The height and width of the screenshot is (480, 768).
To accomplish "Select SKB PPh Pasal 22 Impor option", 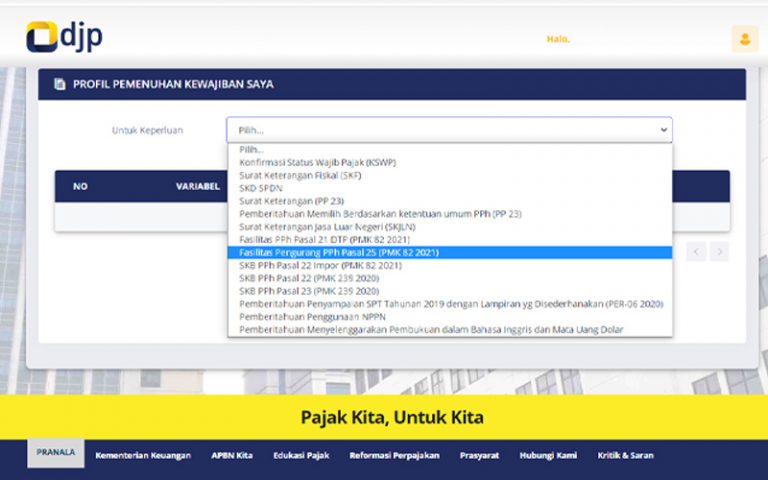I will click(x=320, y=266).
